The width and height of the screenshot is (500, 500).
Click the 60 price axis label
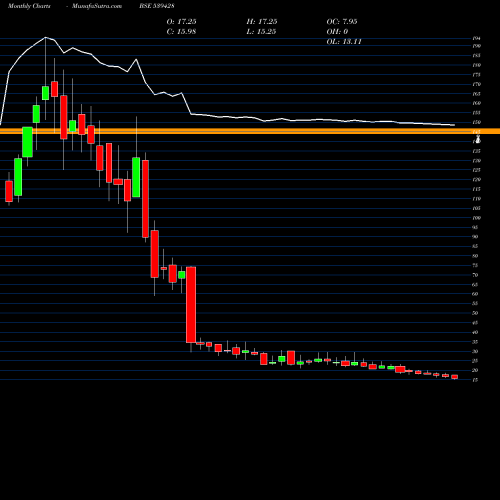475,294
